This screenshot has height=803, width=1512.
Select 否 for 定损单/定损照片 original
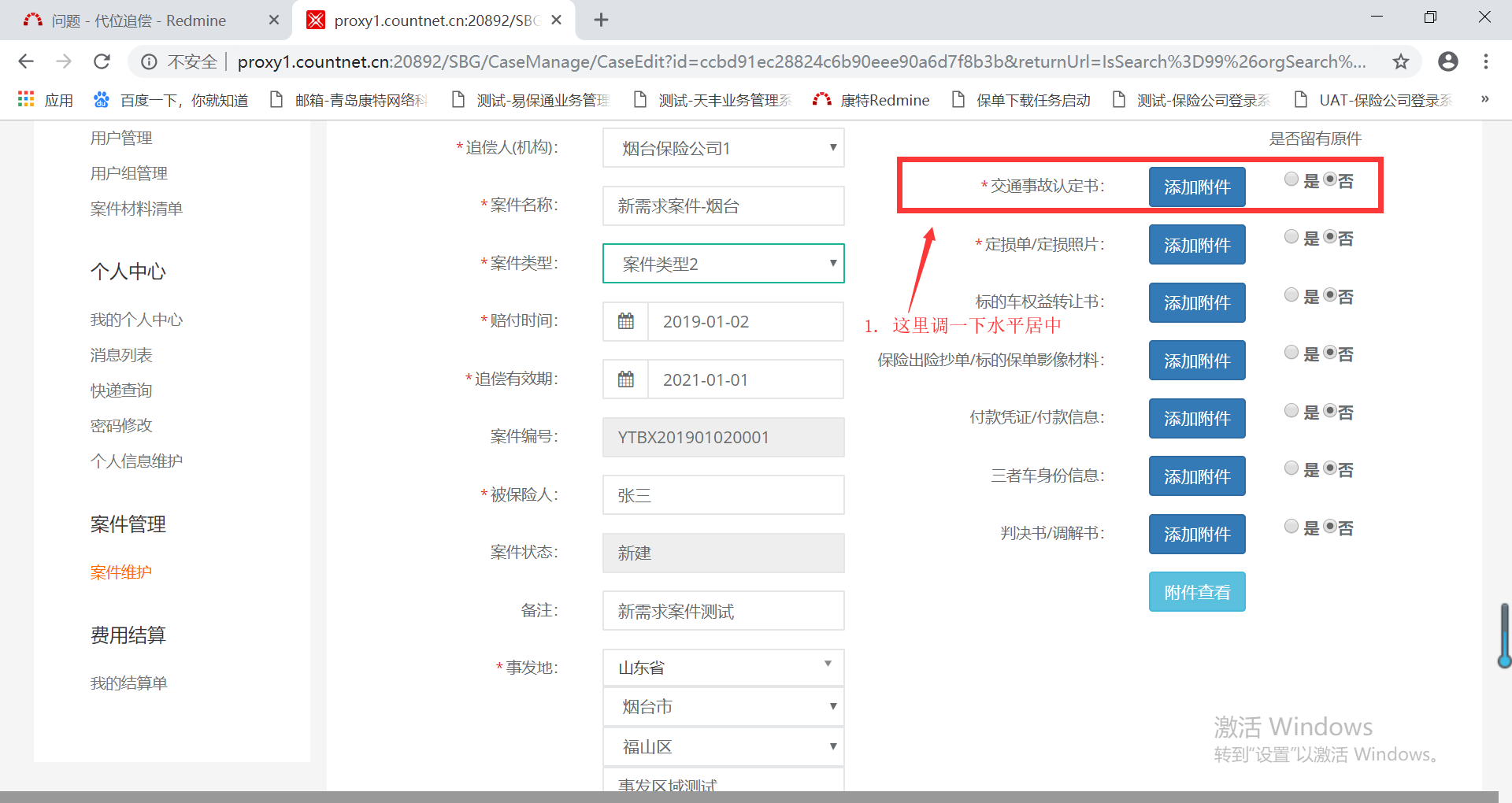(x=1330, y=237)
